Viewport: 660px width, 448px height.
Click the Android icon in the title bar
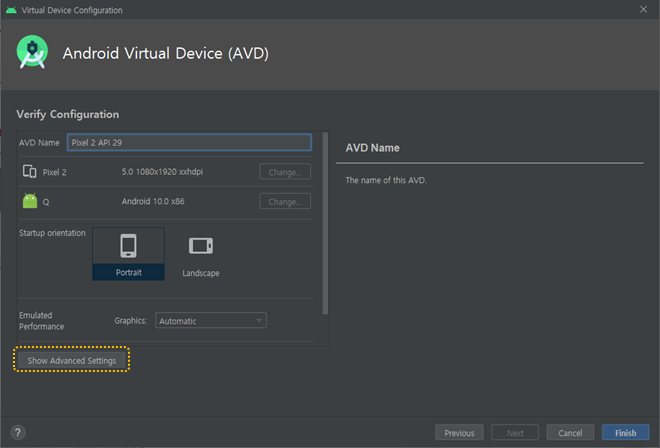[11, 10]
